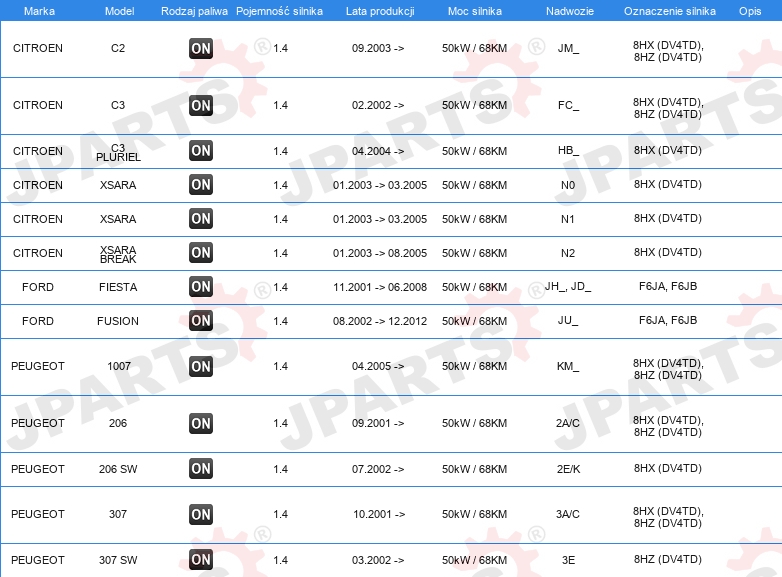Screen dimensions: 782x577
Task: Click the ON fuel icon in the Ford Fiesta row
Action: [x=201, y=286]
